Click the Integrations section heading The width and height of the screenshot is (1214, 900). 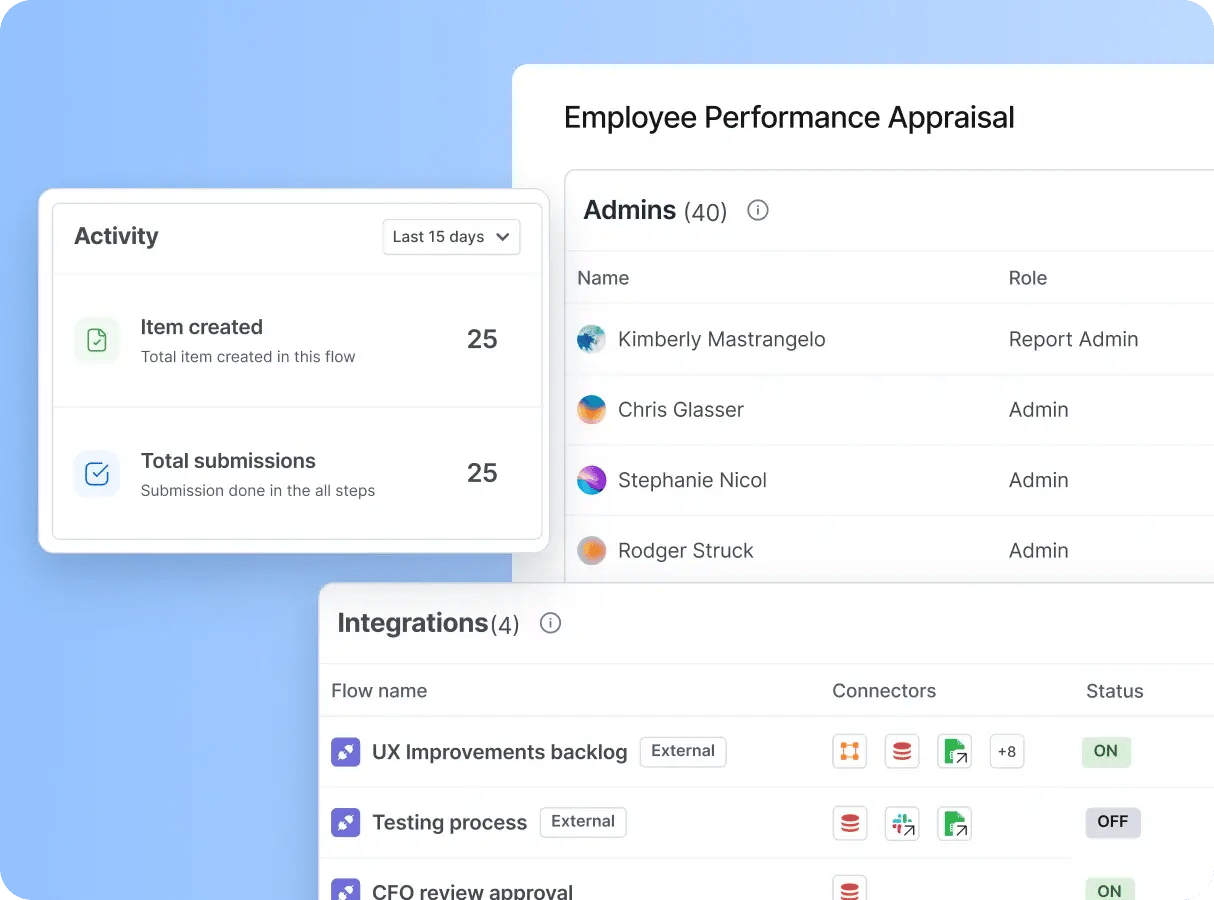click(413, 623)
